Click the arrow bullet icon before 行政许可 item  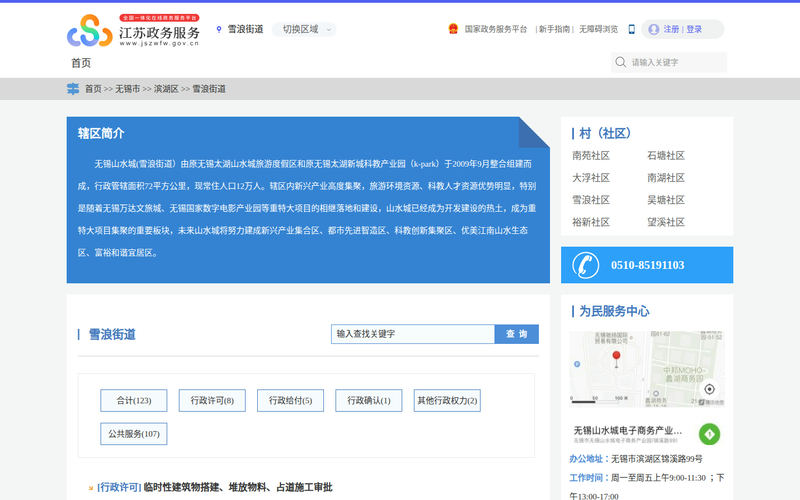tap(91, 488)
